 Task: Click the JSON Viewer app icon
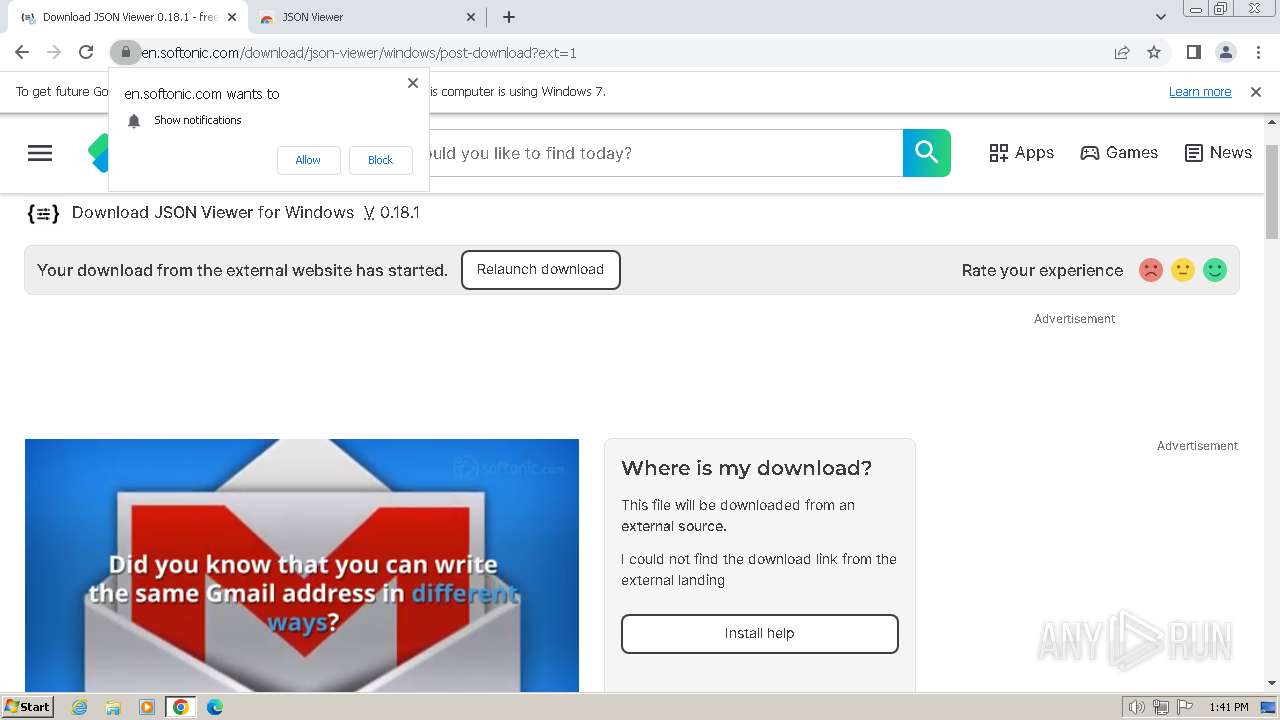[x=43, y=213]
